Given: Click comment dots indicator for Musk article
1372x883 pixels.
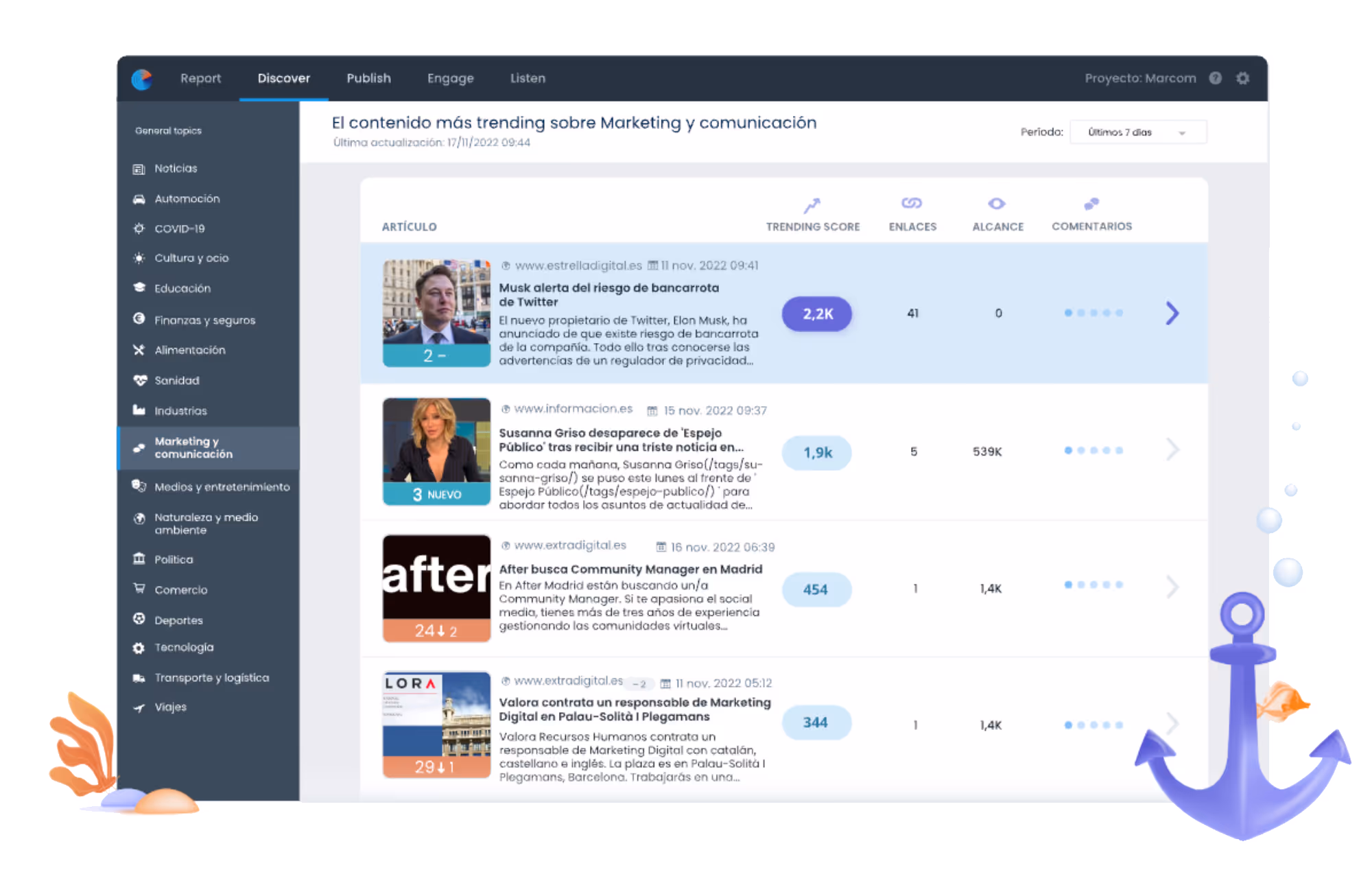Looking at the screenshot, I should [1093, 313].
